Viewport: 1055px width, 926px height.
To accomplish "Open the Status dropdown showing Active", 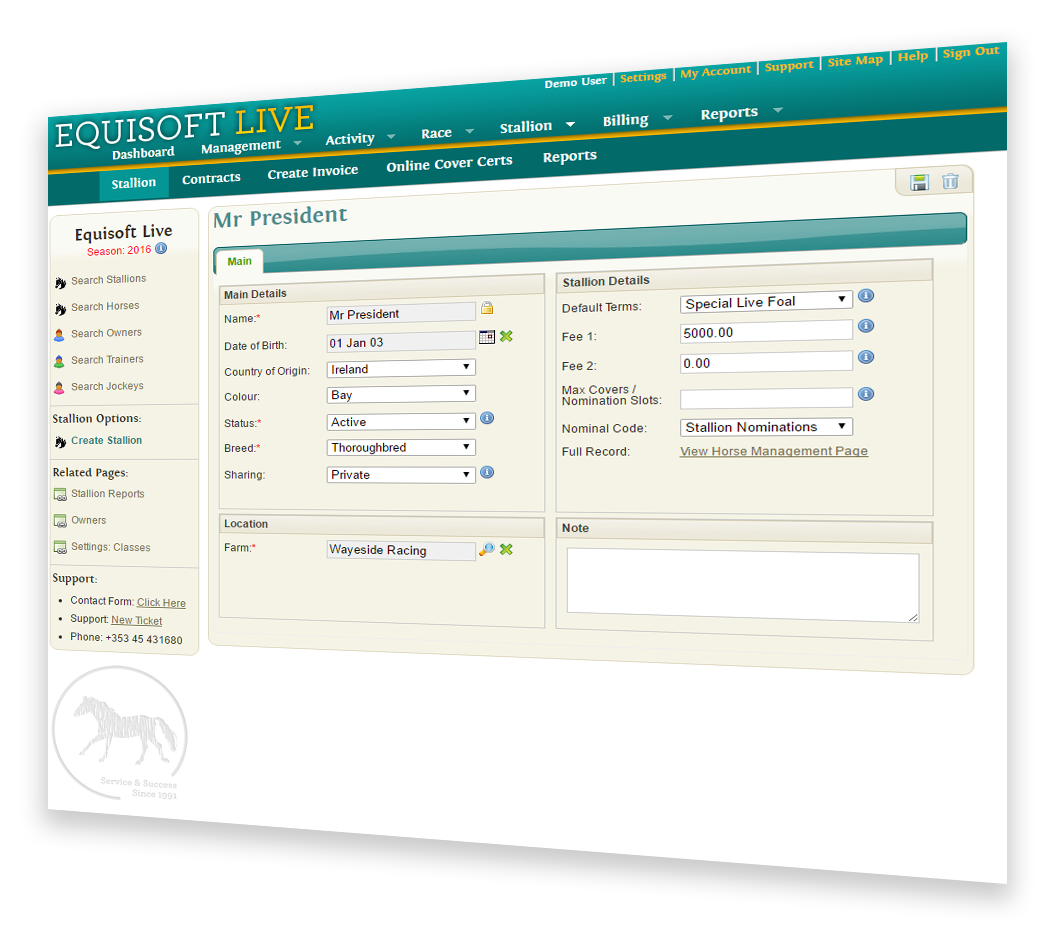I will pos(401,421).
